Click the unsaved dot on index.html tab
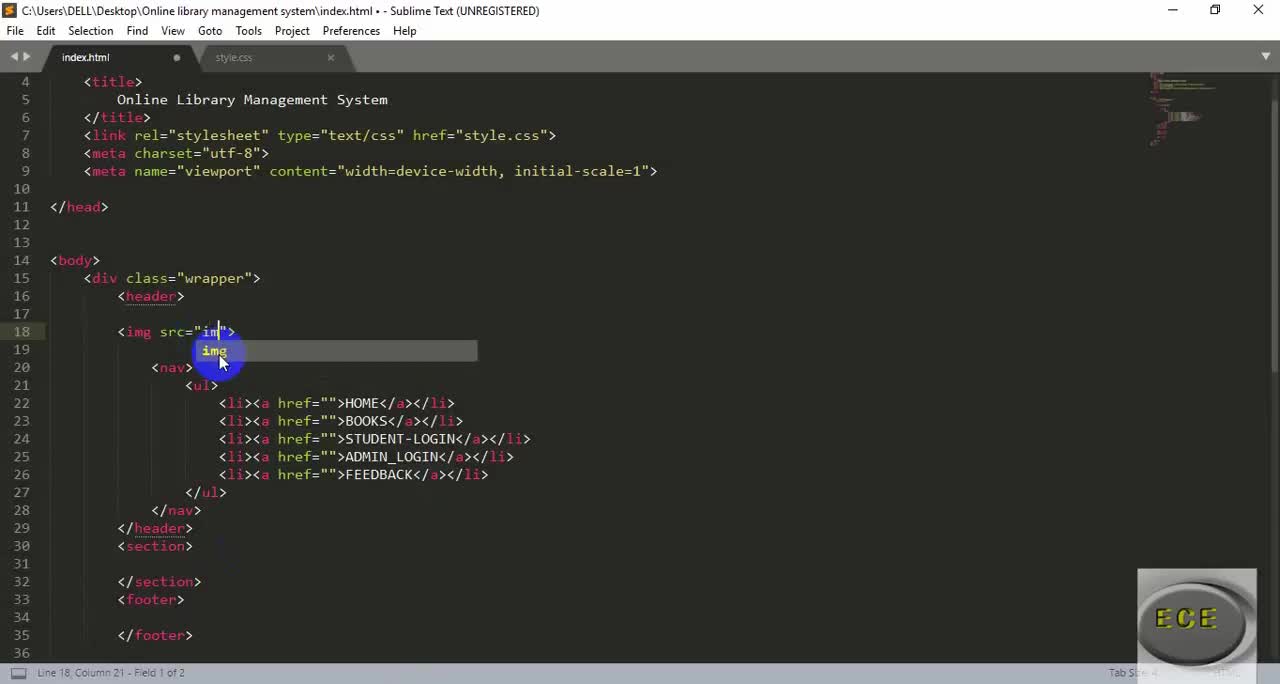Screen dimensions: 1280x684 coord(177,58)
